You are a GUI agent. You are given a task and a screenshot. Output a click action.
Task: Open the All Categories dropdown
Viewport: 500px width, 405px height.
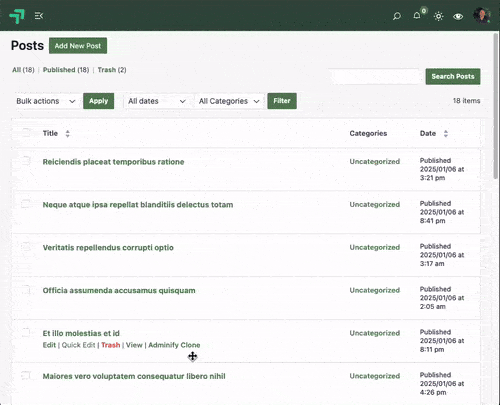point(229,101)
